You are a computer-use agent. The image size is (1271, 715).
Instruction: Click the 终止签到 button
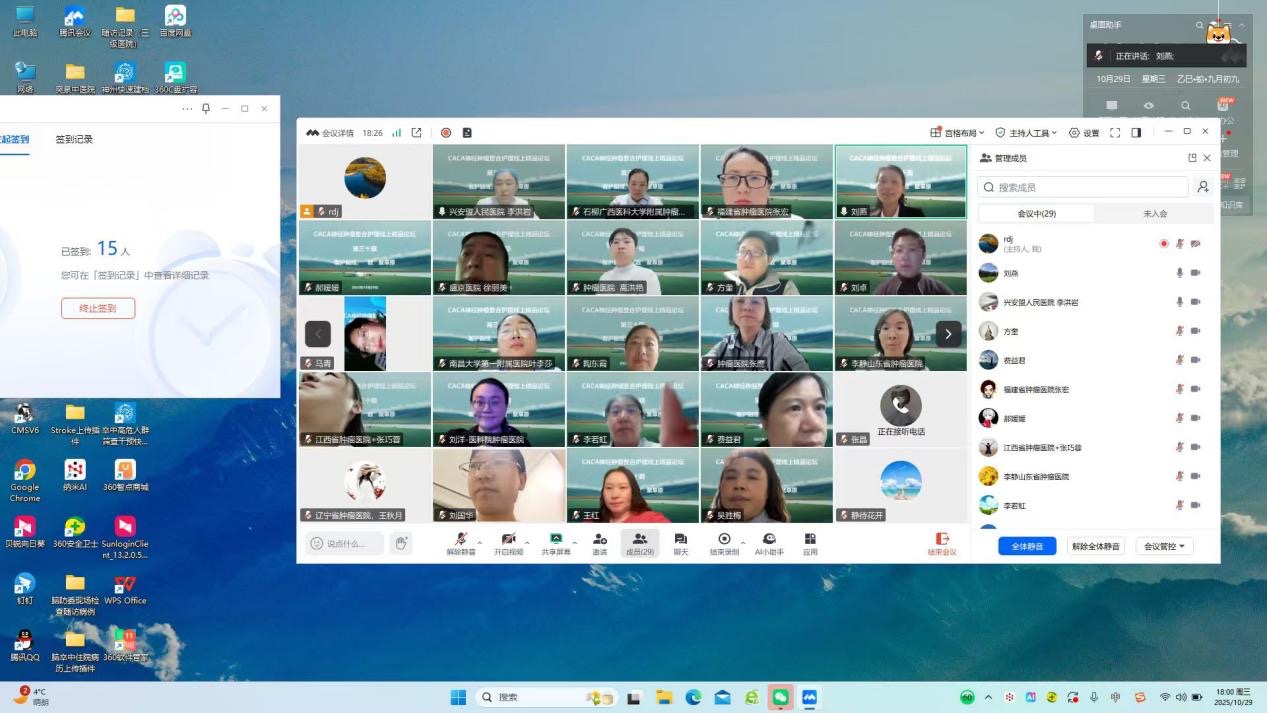98,309
